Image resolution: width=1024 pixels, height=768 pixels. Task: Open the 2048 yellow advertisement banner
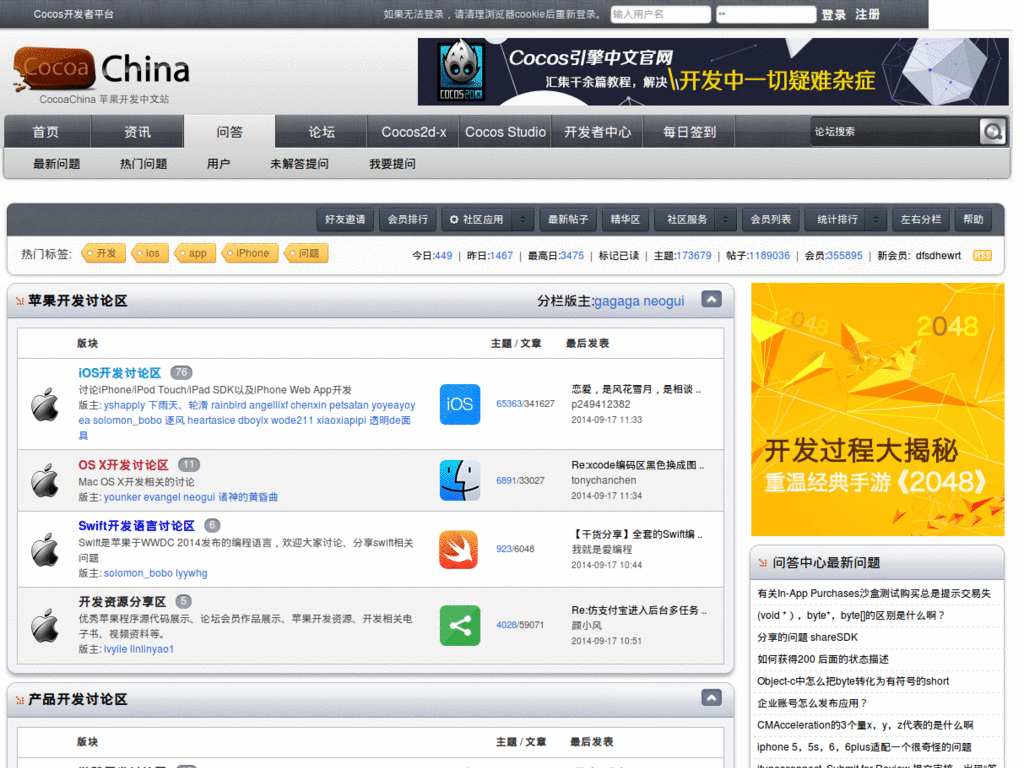[x=877, y=409]
